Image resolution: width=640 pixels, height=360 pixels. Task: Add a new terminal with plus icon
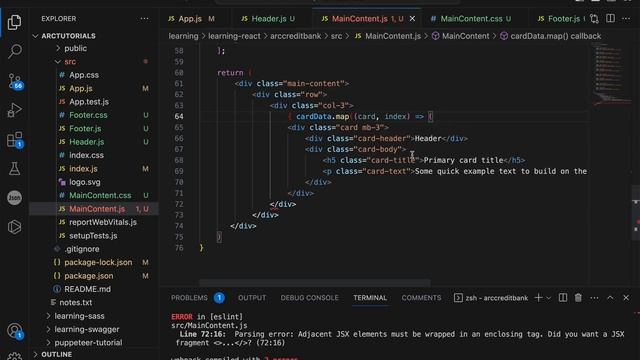point(538,298)
